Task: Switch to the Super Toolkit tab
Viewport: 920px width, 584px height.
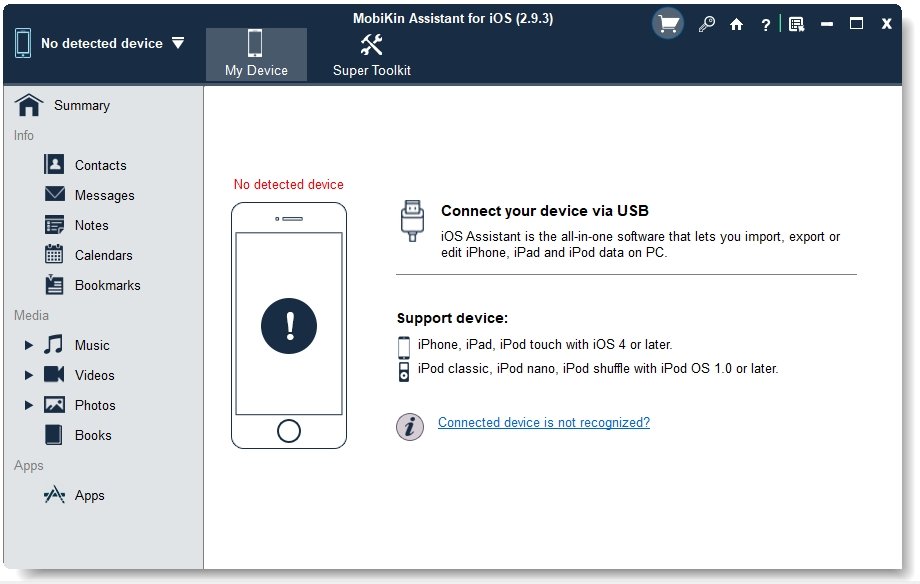Action: 372,54
